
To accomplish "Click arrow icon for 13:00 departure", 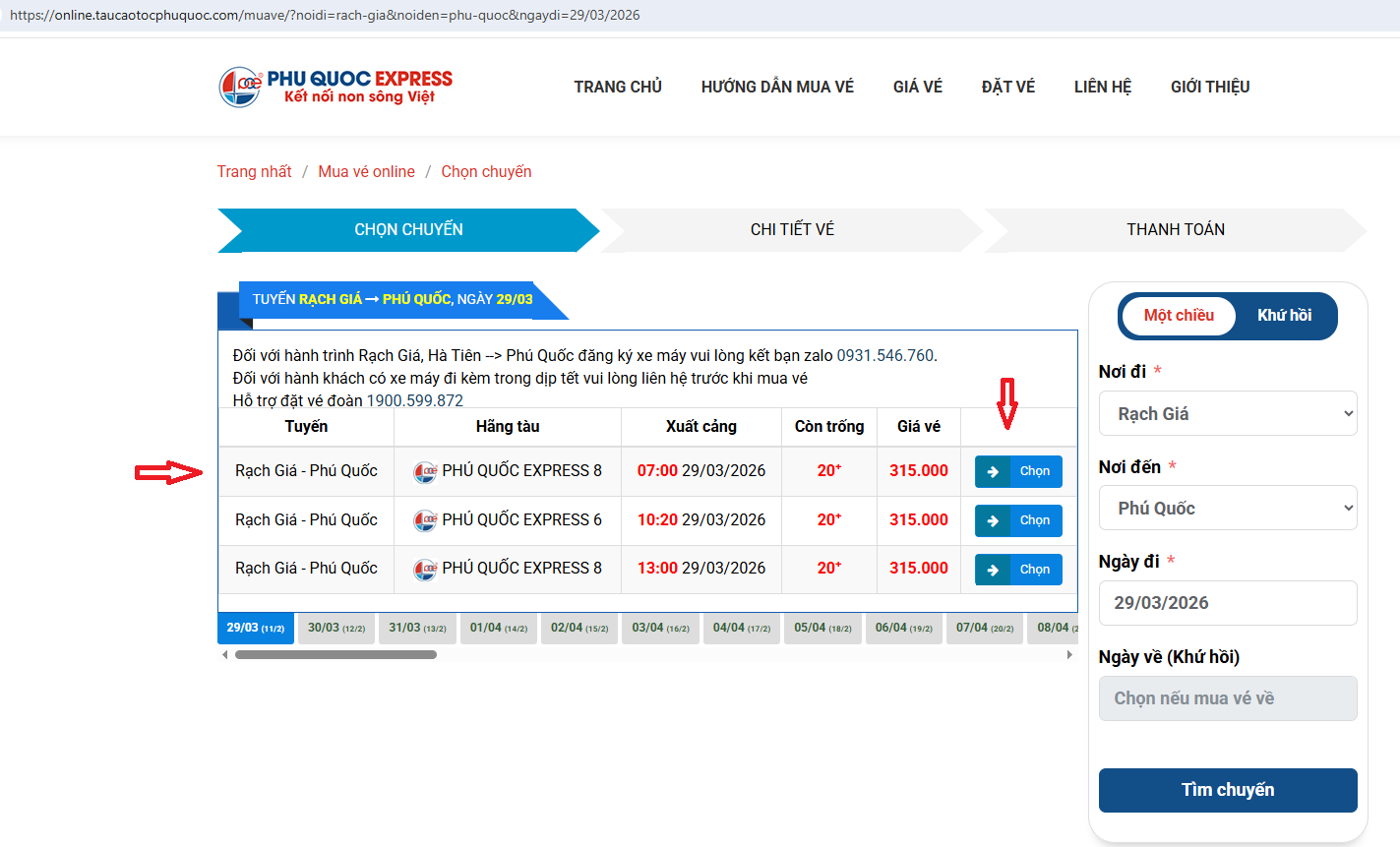I will point(993,571).
